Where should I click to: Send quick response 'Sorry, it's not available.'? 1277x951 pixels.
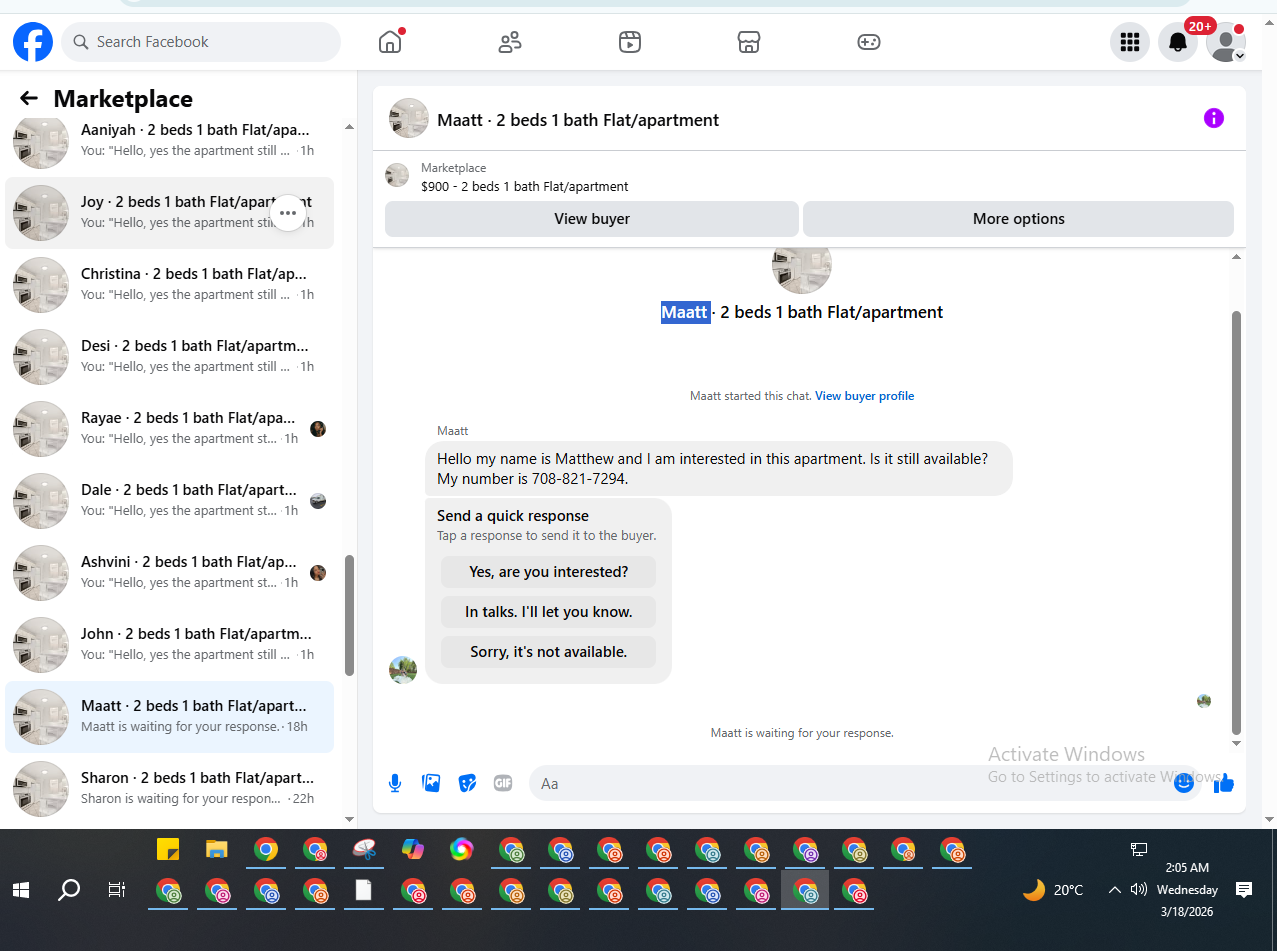(x=548, y=652)
